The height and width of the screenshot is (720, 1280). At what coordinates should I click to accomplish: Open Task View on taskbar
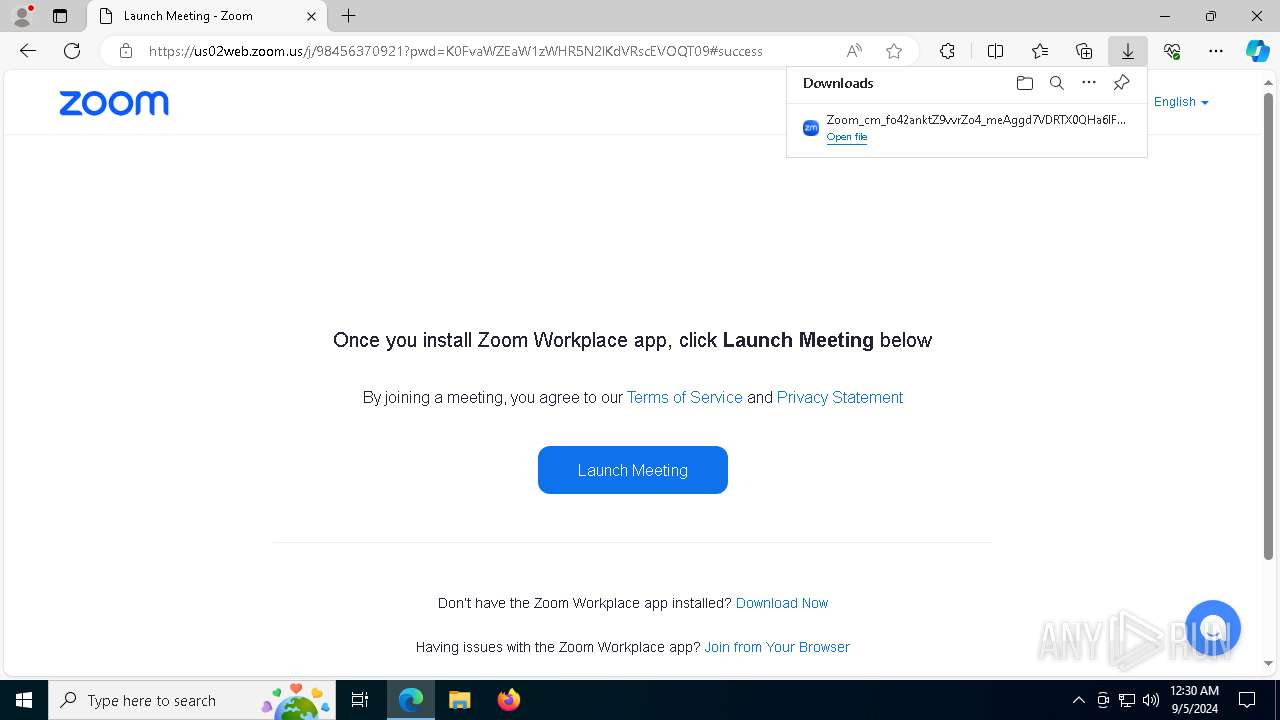361,700
